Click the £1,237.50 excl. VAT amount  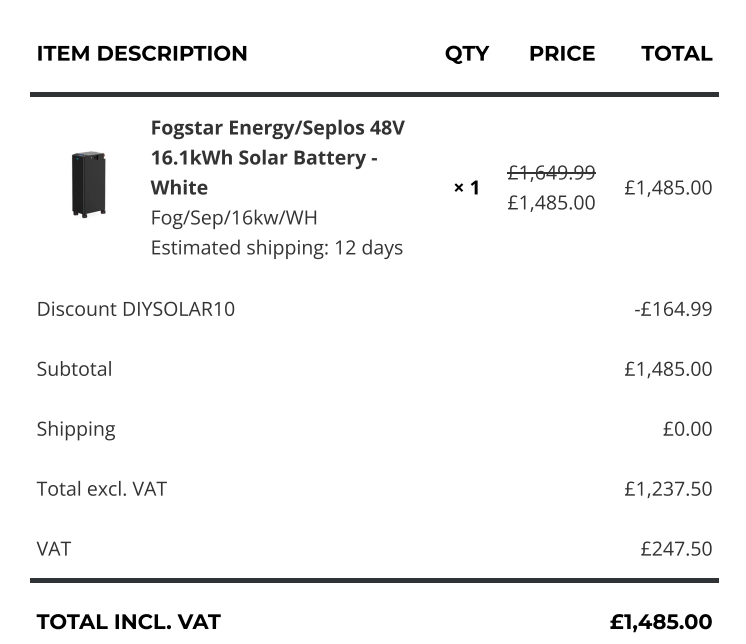tap(668, 489)
